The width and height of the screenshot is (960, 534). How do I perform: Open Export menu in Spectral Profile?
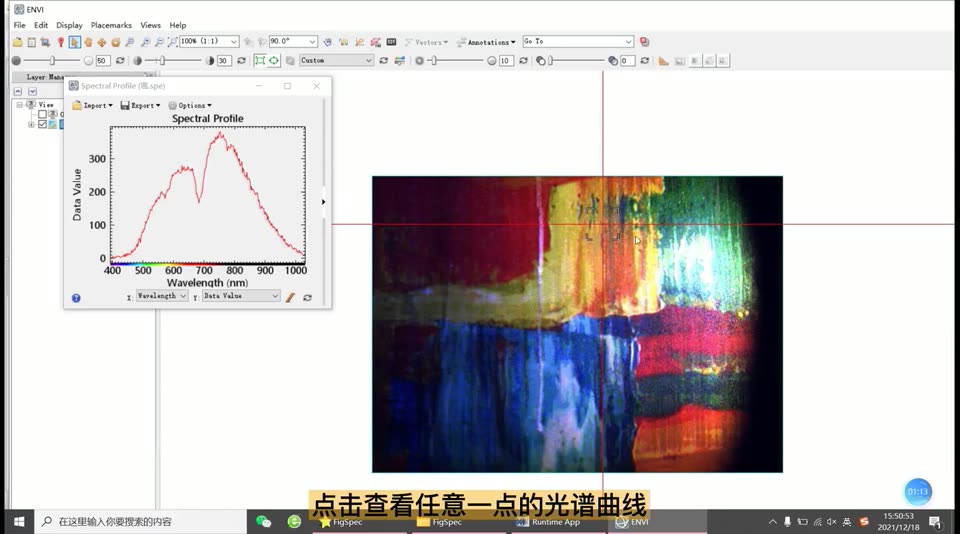coord(140,105)
